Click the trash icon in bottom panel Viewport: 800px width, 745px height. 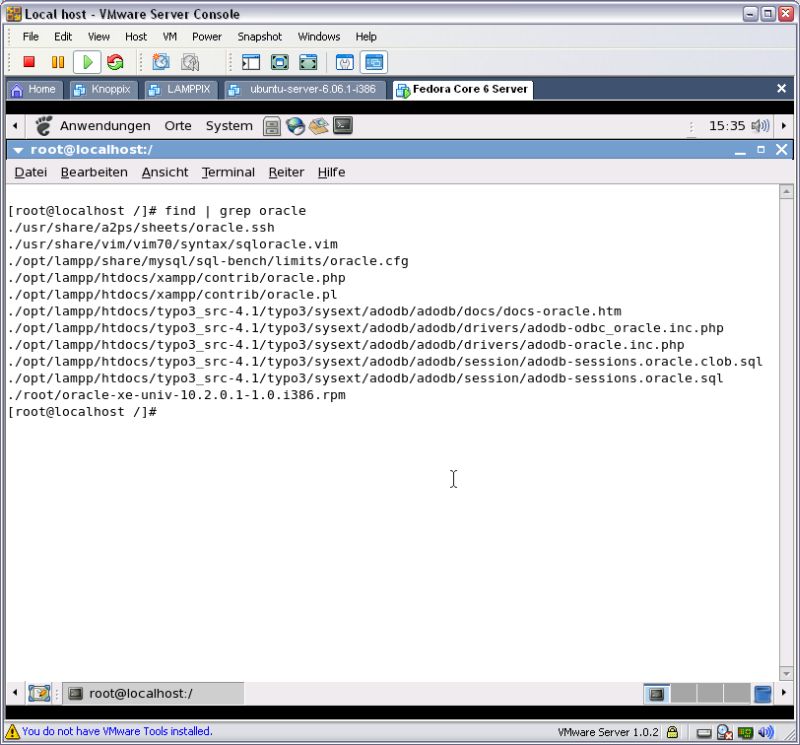763,693
